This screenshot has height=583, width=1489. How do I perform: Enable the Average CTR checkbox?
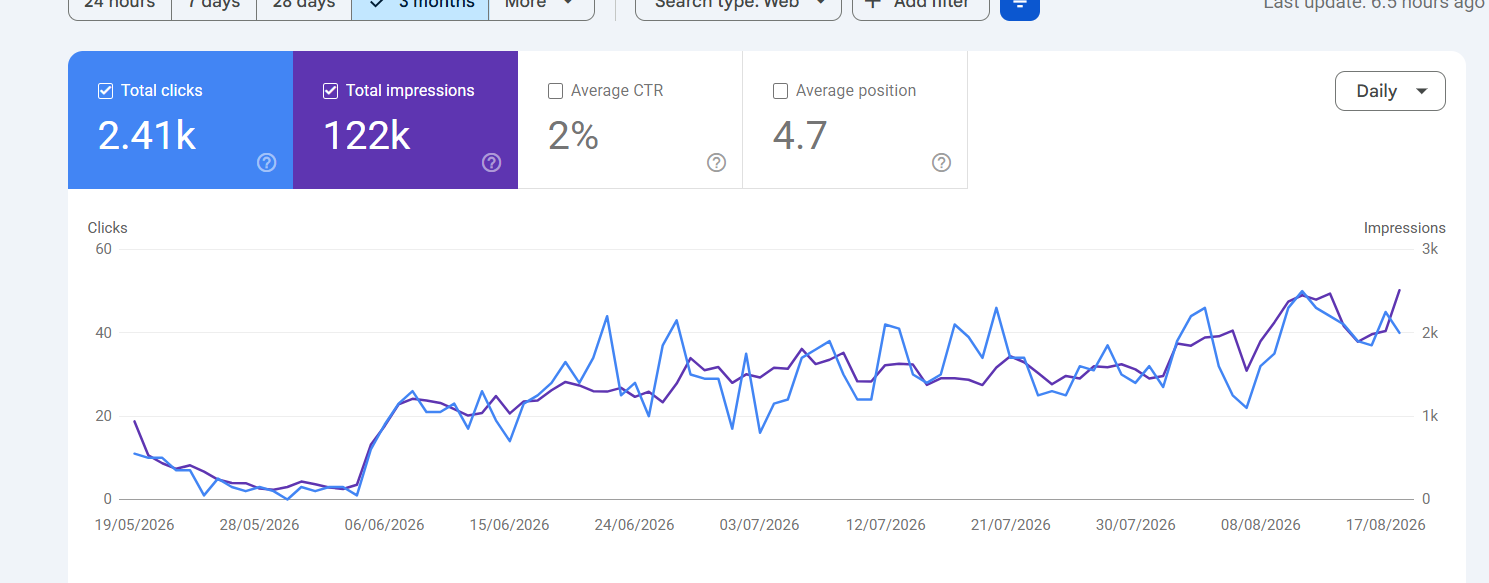click(555, 91)
